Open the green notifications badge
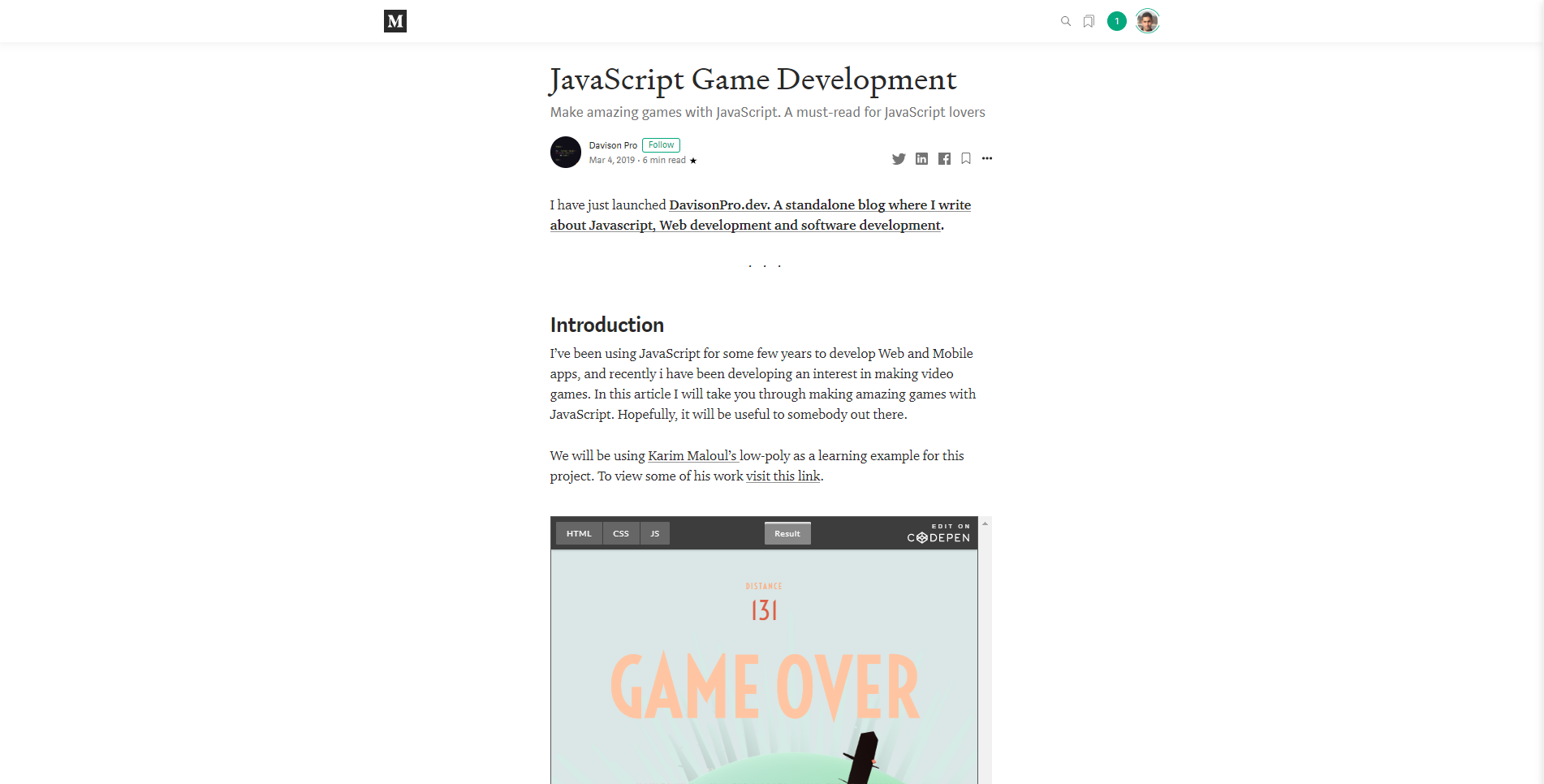1544x784 pixels. coord(1117,21)
